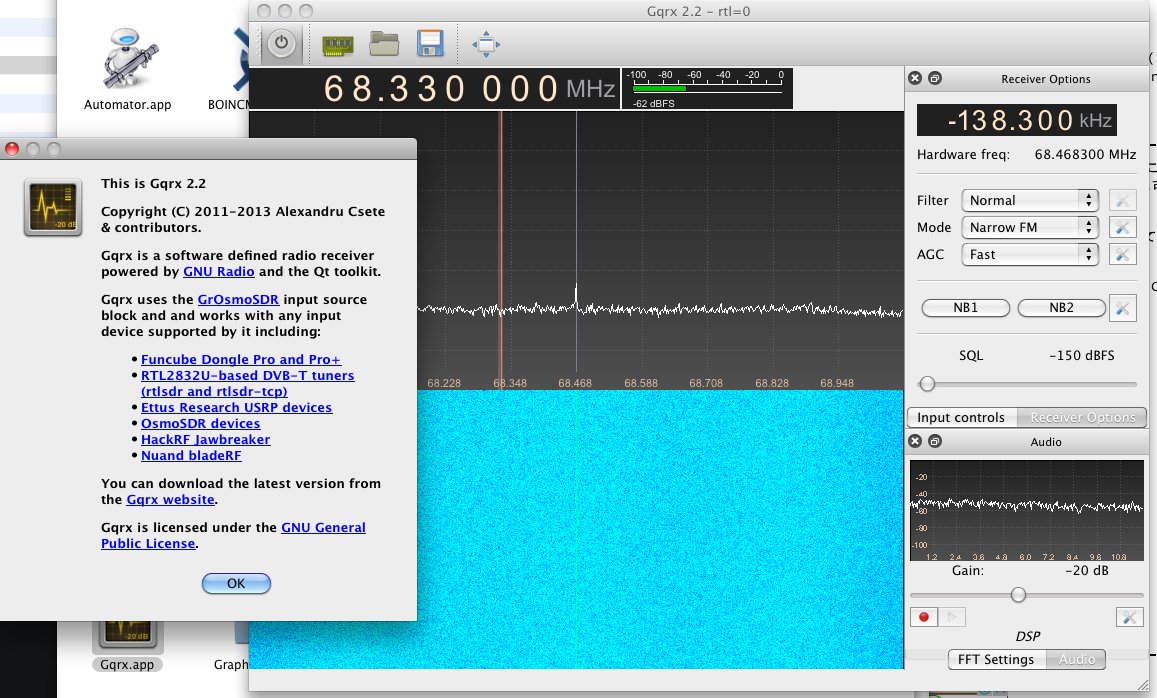
Task: Open RTL2832U-based DVB-T tuners link
Action: pyautogui.click(x=247, y=383)
